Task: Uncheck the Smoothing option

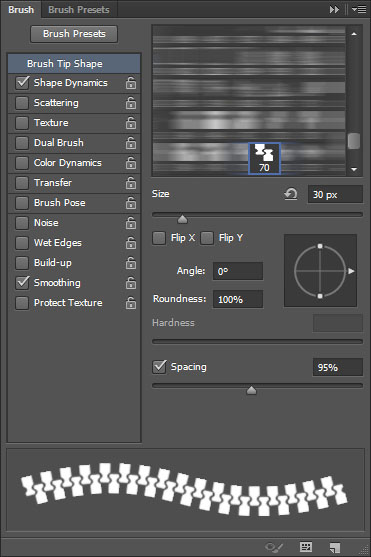Action: coord(22,283)
